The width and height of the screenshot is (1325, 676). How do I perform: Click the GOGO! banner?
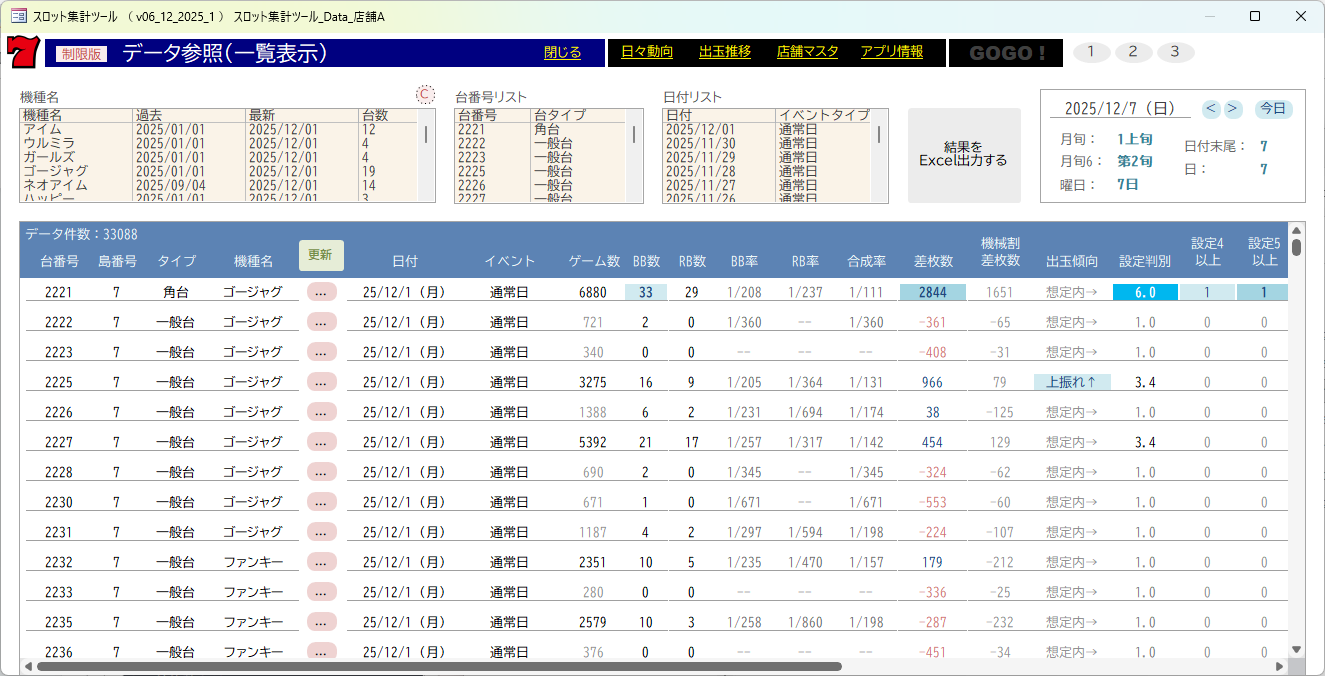[1006, 53]
